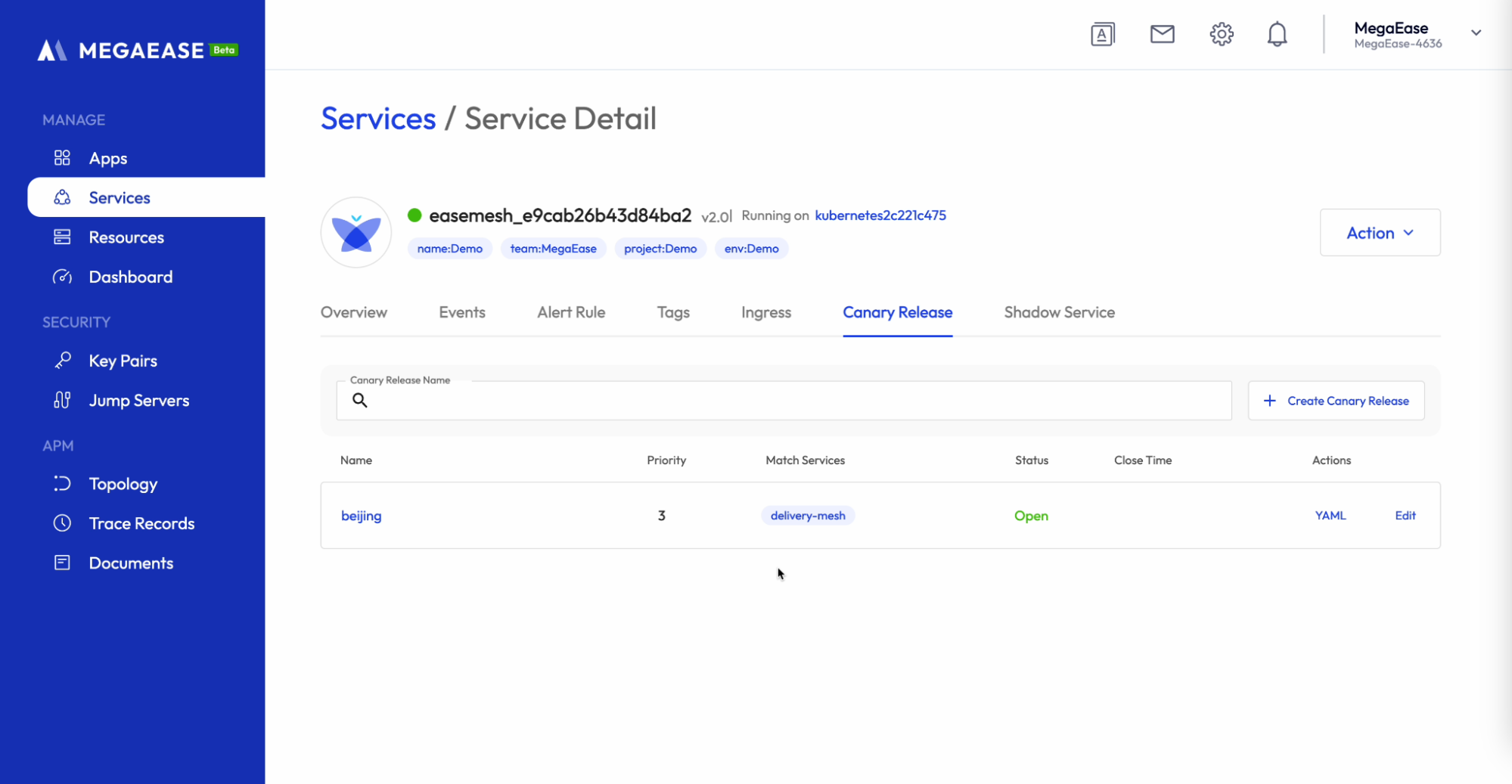Image resolution: width=1512 pixels, height=784 pixels.
Task: Click the Services icon in sidebar
Action: point(62,197)
